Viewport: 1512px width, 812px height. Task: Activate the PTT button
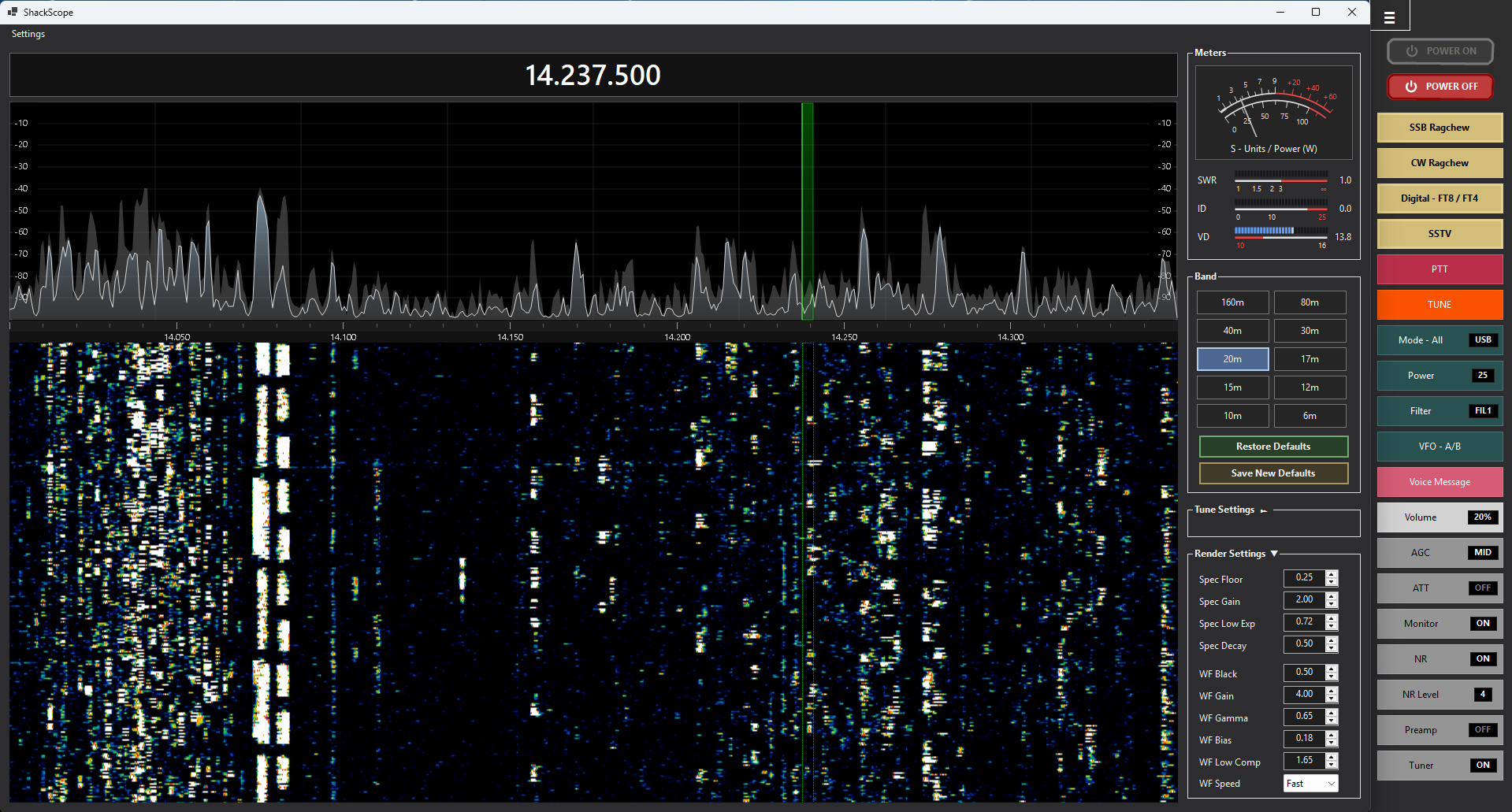click(1440, 269)
